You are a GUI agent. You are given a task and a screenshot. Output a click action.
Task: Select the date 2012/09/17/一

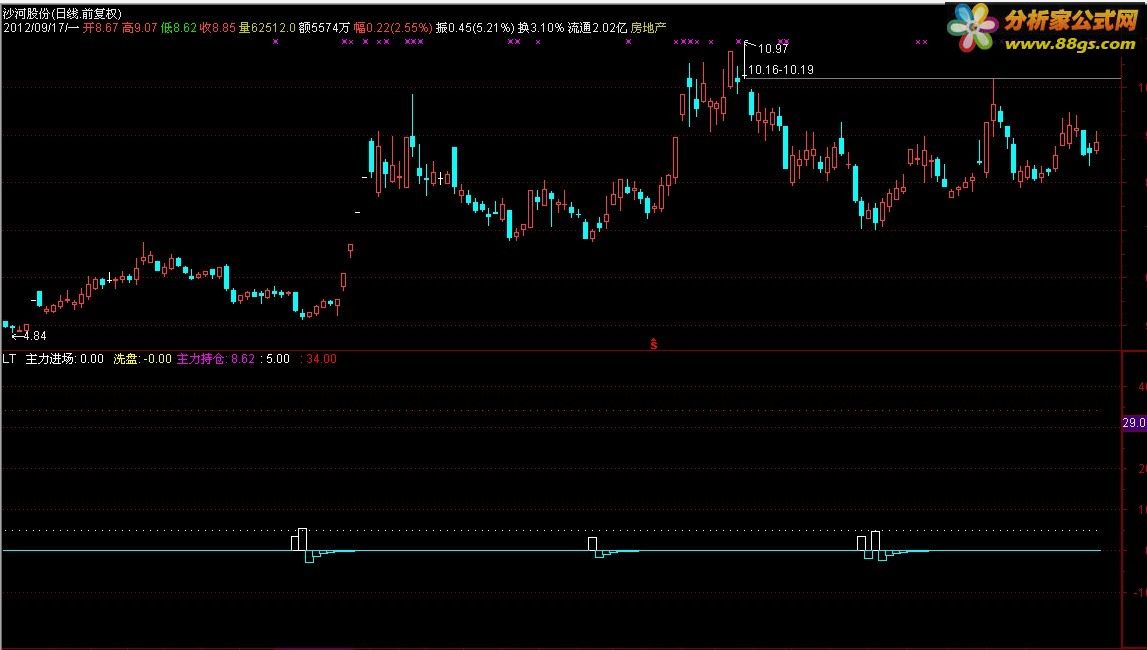tap(41, 28)
